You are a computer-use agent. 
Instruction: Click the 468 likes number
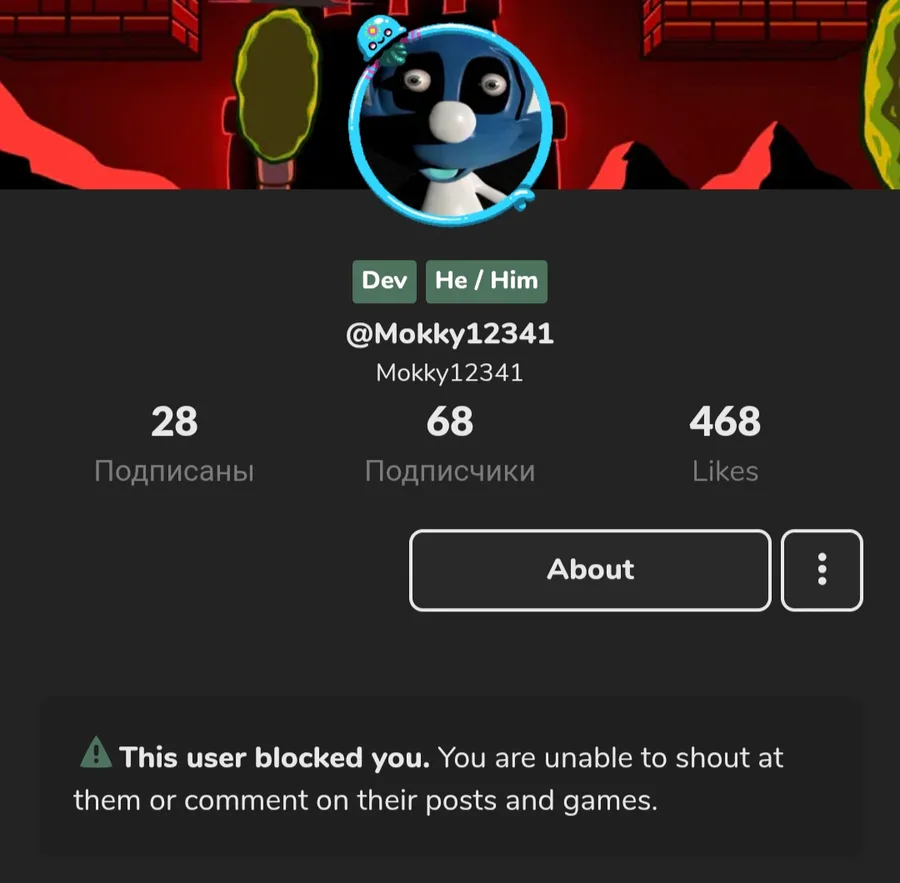725,421
